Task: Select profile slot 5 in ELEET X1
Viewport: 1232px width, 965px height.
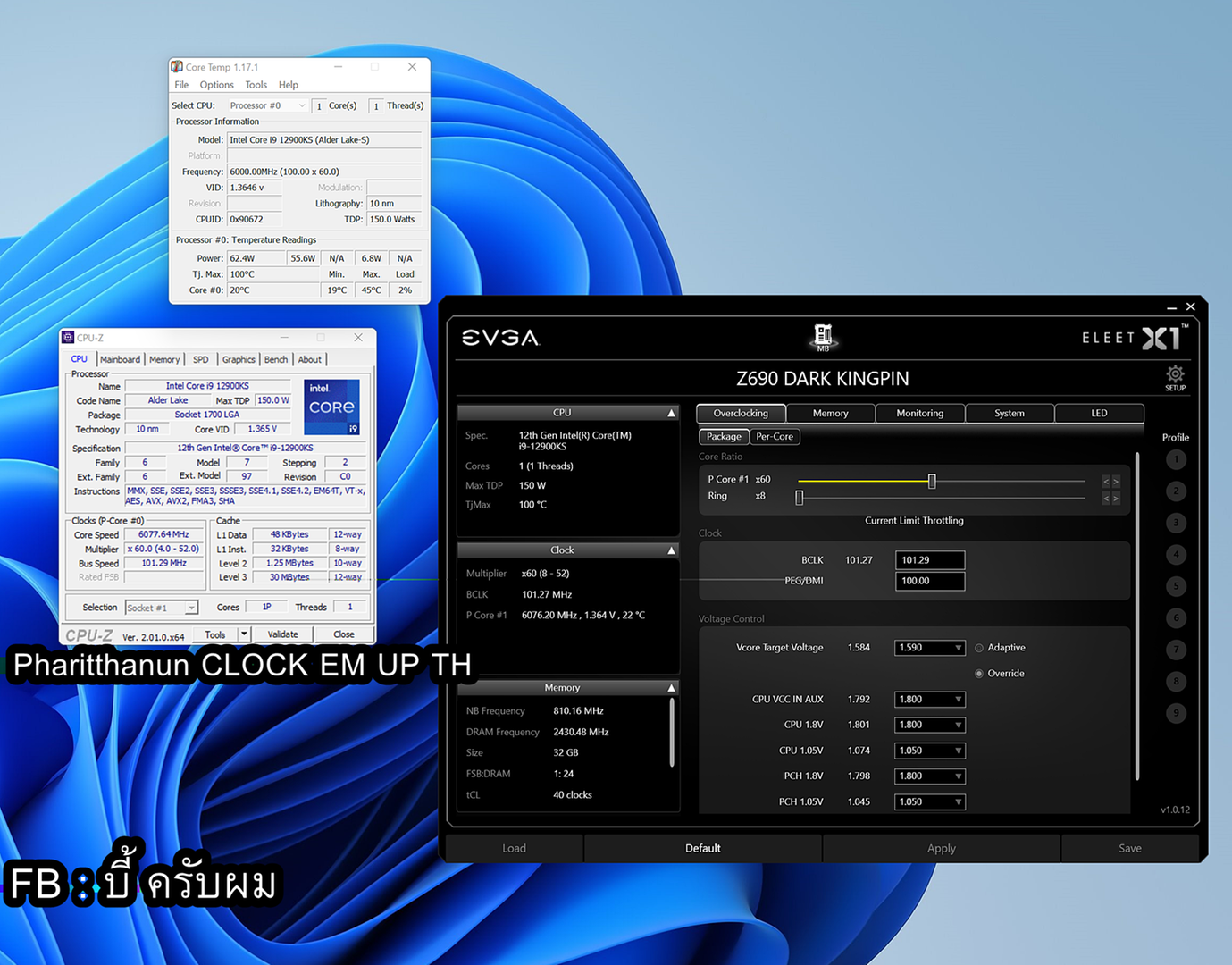Action: click(1176, 586)
